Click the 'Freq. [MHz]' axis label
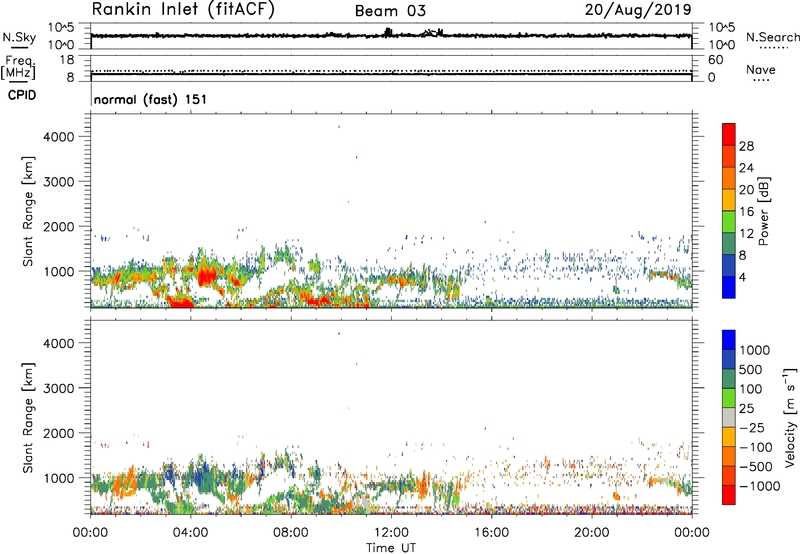This screenshot has width=800, height=554. tap(19, 67)
